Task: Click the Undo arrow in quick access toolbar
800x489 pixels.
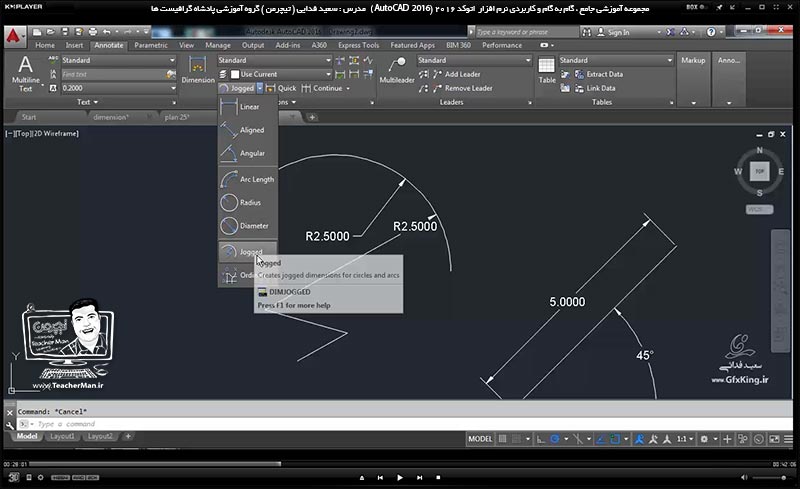Action: [x=107, y=32]
